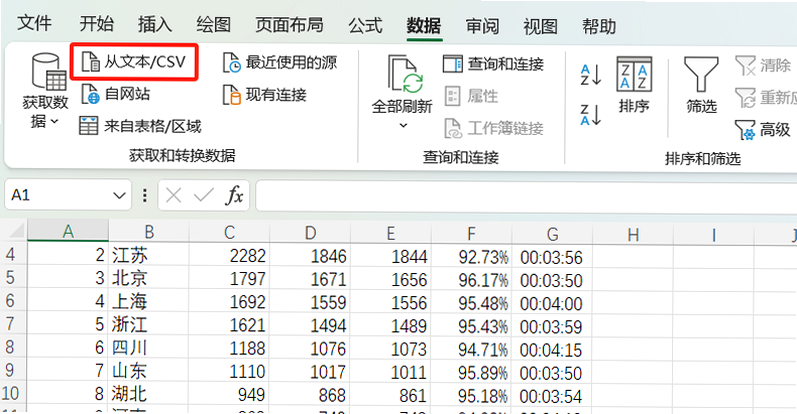Select column D header

pyautogui.click(x=310, y=233)
